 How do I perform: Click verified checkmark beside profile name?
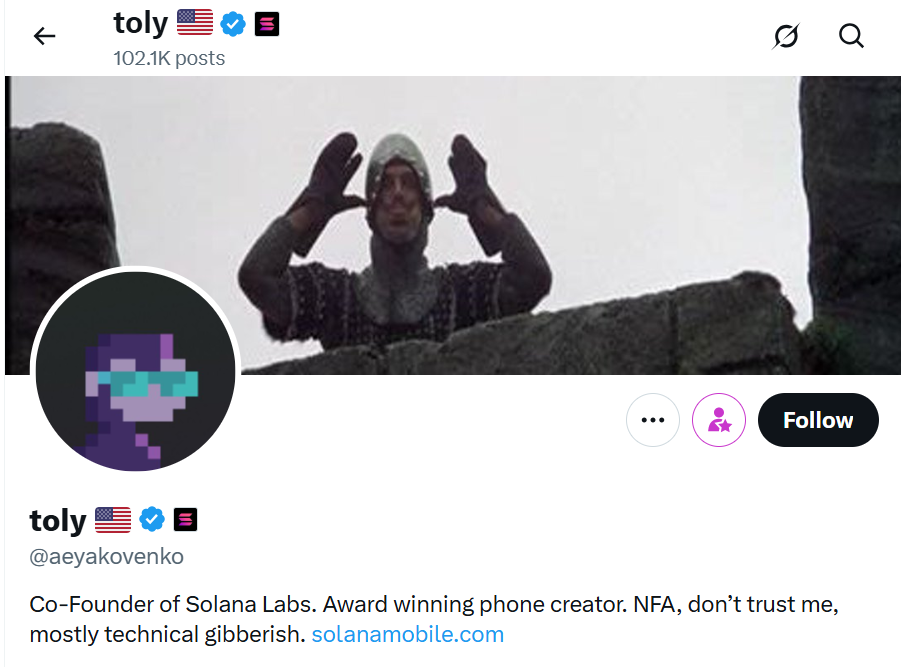click(151, 519)
